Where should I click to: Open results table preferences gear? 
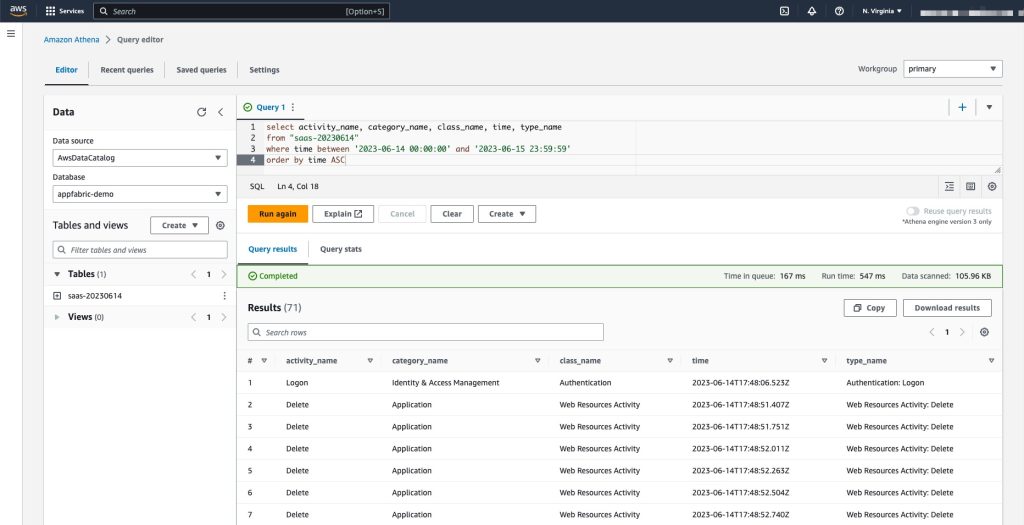pos(984,332)
